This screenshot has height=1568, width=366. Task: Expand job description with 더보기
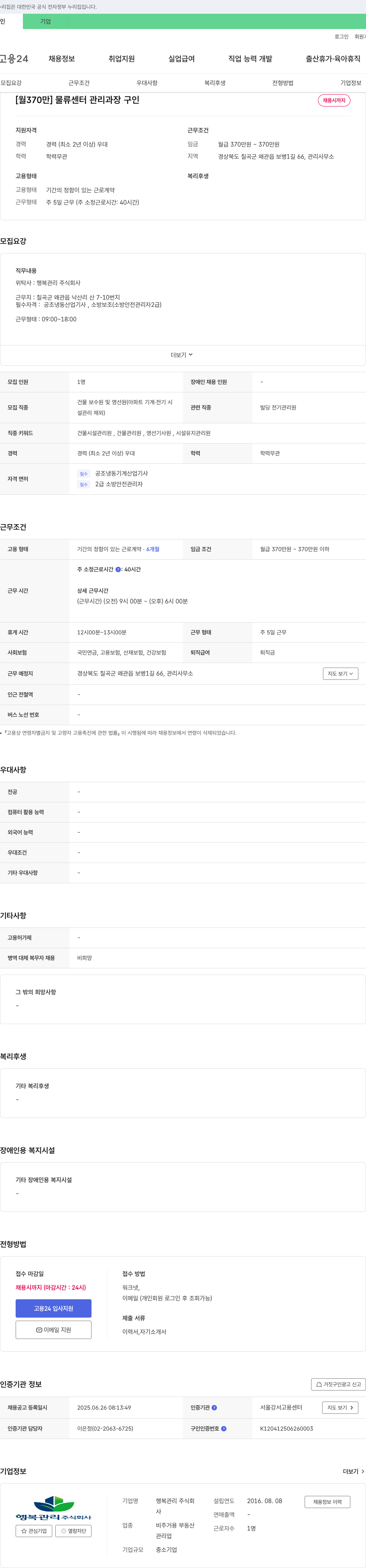pyautogui.click(x=181, y=355)
